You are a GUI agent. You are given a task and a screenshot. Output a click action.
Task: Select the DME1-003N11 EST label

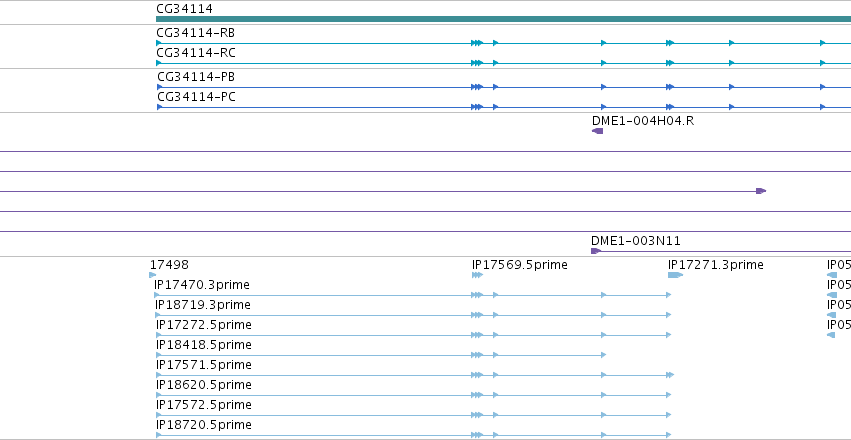tap(636, 241)
